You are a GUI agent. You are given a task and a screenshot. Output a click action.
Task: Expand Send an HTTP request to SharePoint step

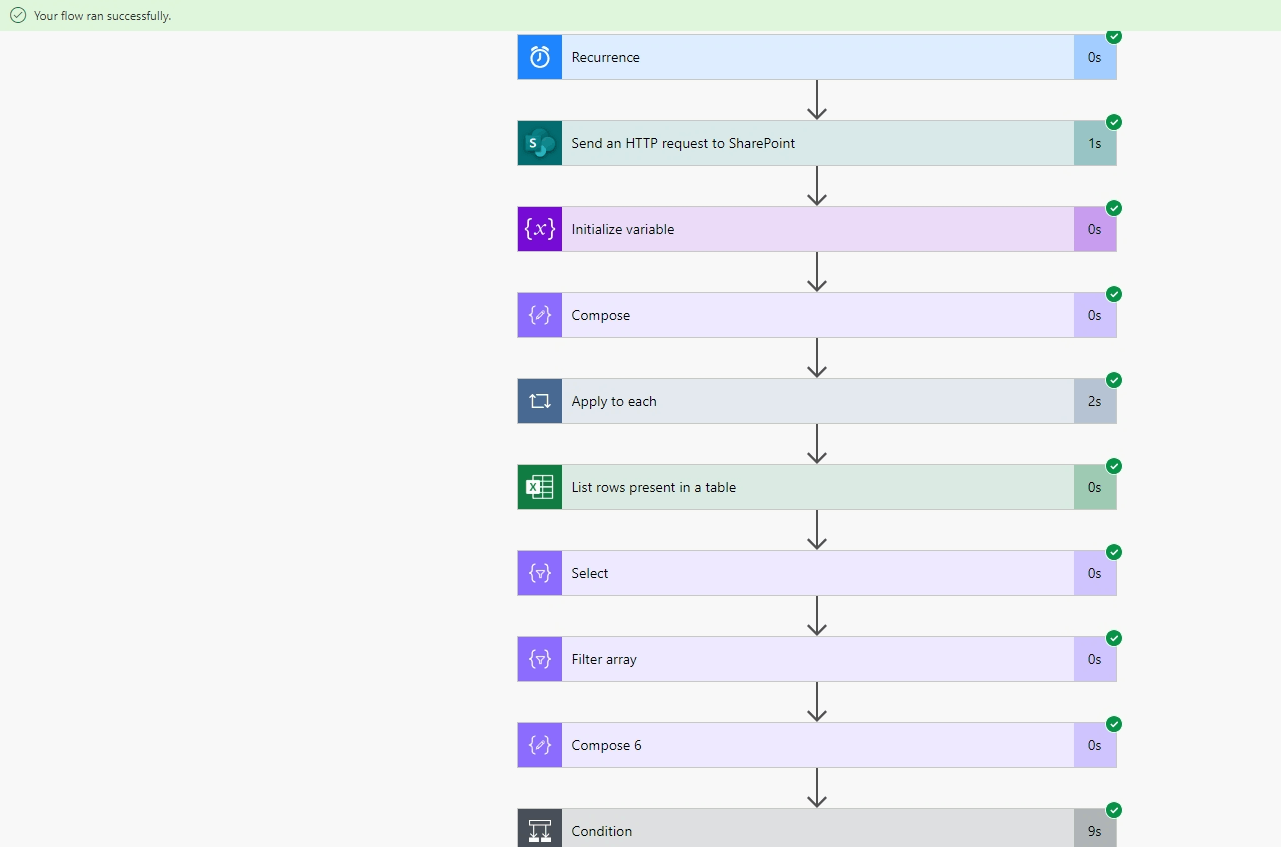point(817,143)
